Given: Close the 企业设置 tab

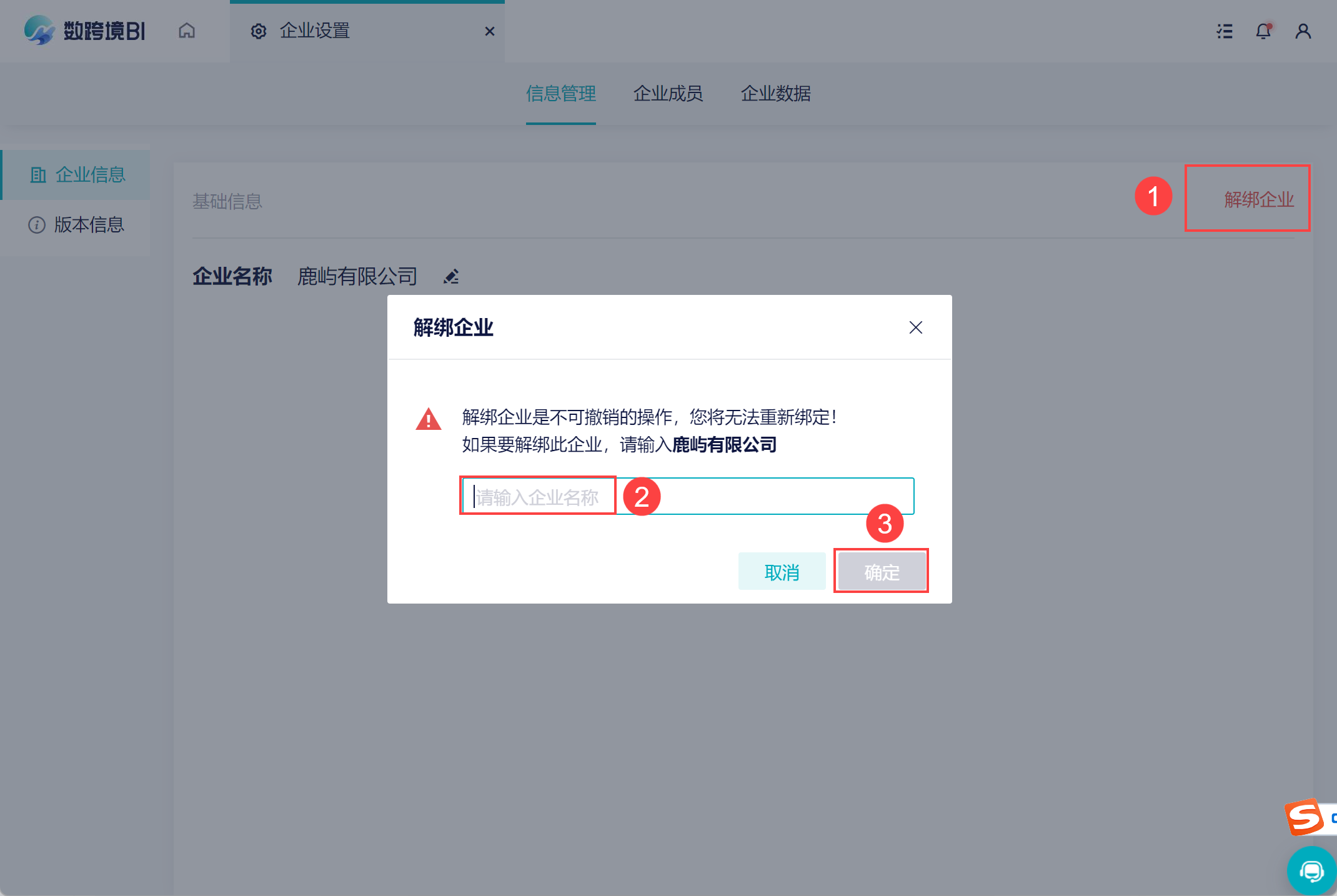Looking at the screenshot, I should (x=490, y=31).
